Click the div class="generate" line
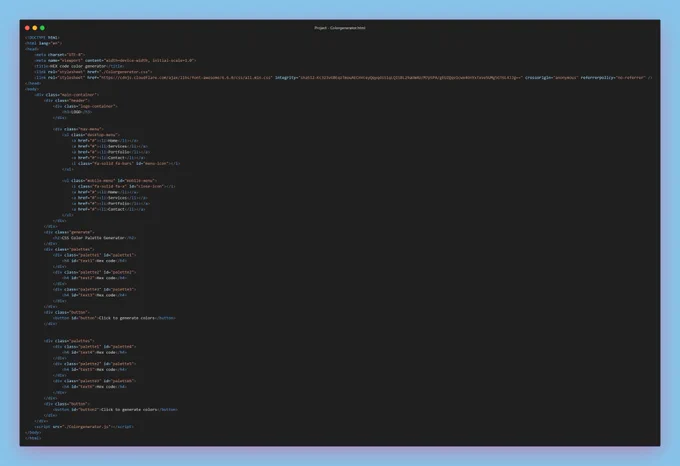The width and height of the screenshot is (680, 466). 69,232
